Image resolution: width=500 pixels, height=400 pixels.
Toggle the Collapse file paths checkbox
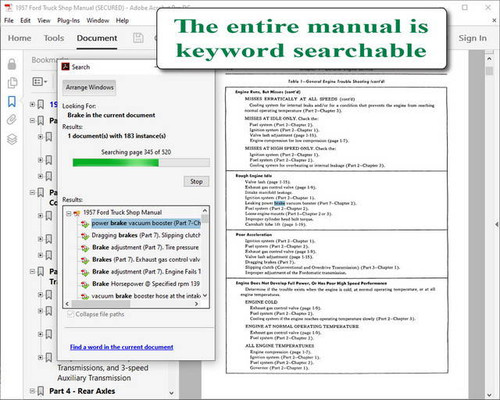[70, 314]
